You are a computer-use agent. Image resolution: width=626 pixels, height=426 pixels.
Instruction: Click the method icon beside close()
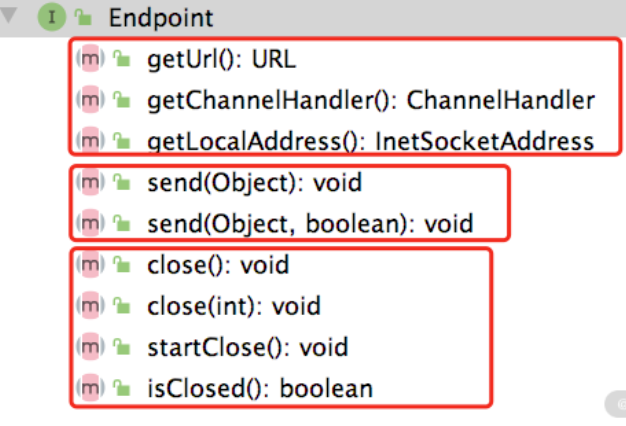90,268
